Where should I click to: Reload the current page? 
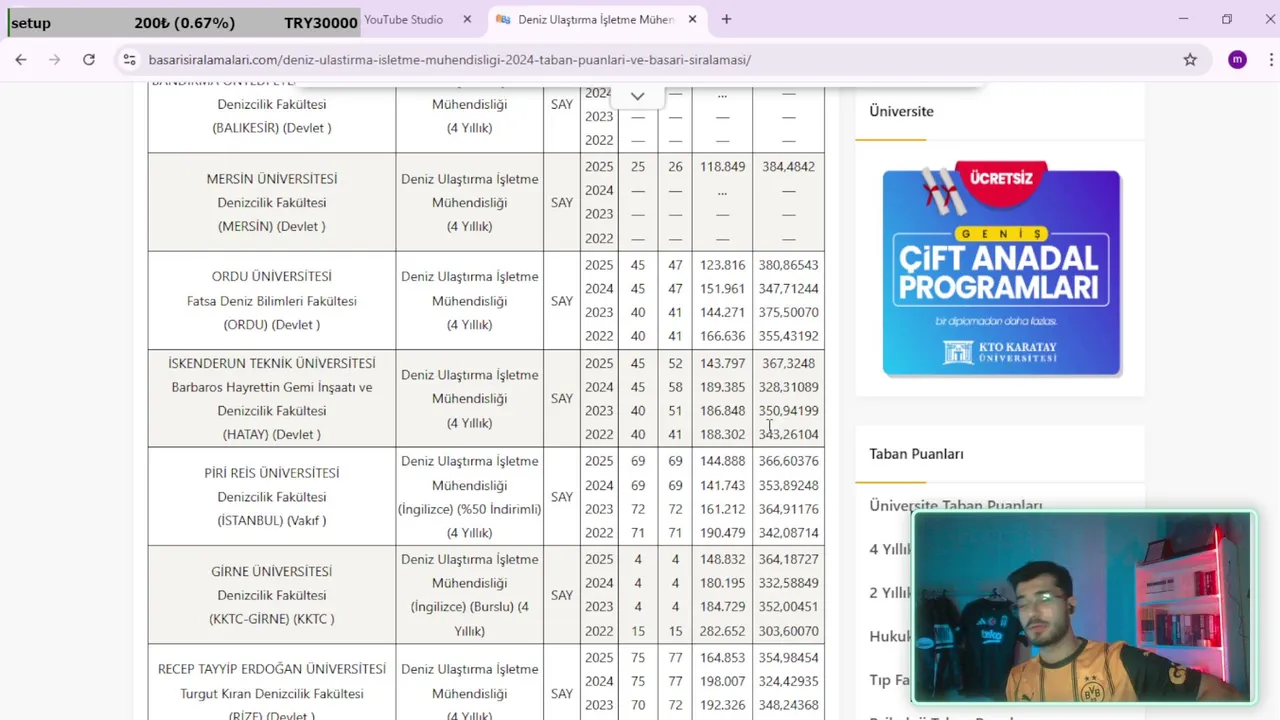(x=89, y=60)
